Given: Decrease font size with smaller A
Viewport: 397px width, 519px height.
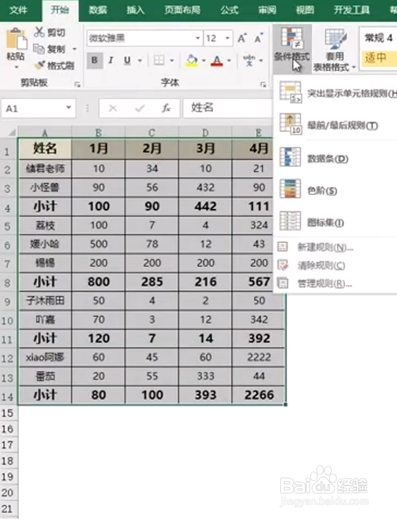Looking at the screenshot, I should coord(259,38).
